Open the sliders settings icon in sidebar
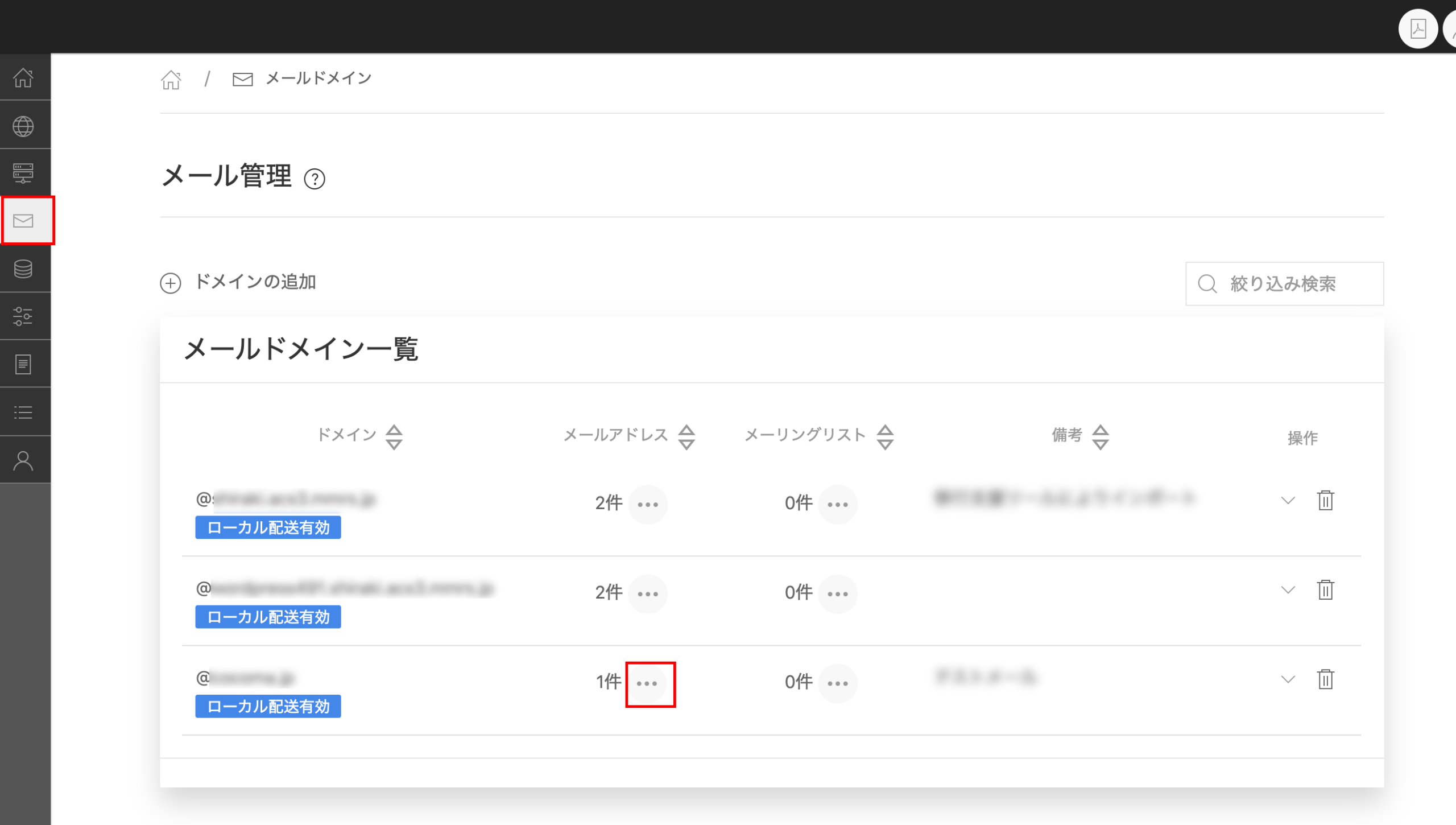Screen dimensions: 1456x825 pos(23,316)
